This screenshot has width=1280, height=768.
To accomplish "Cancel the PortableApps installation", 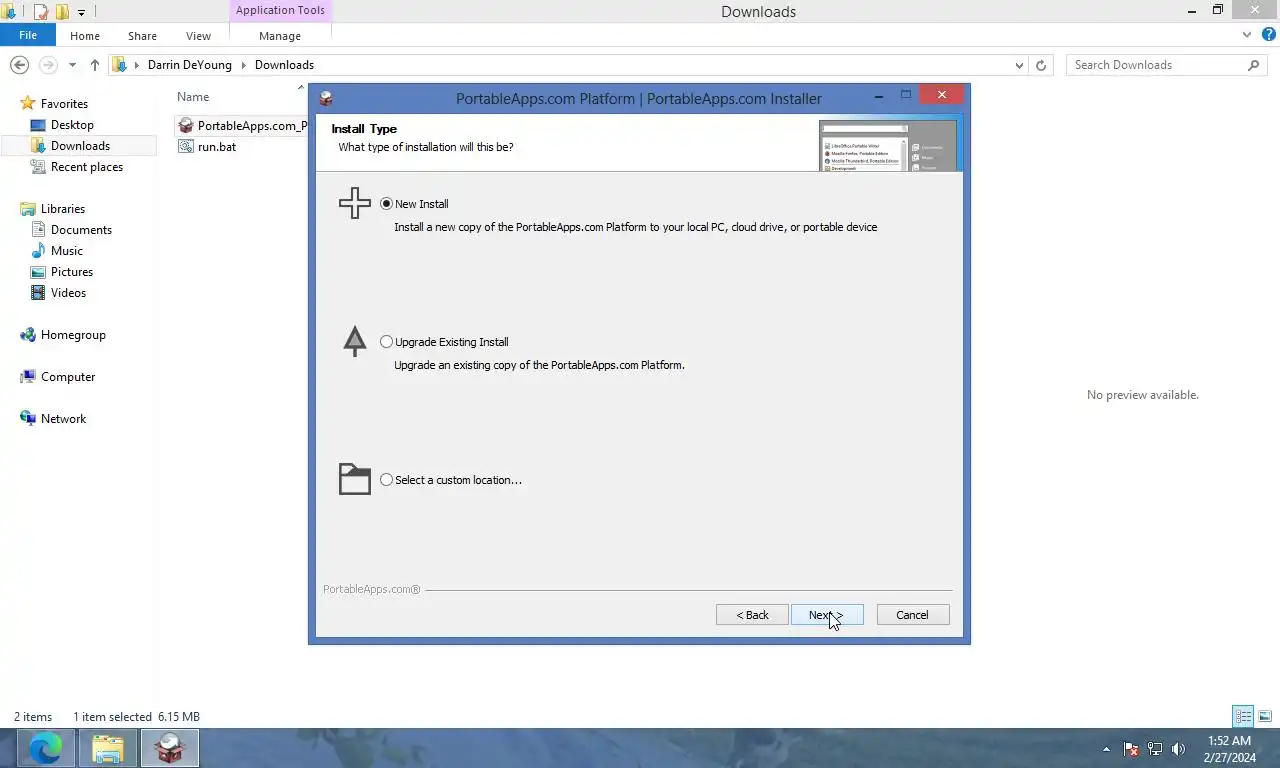I will (x=913, y=615).
